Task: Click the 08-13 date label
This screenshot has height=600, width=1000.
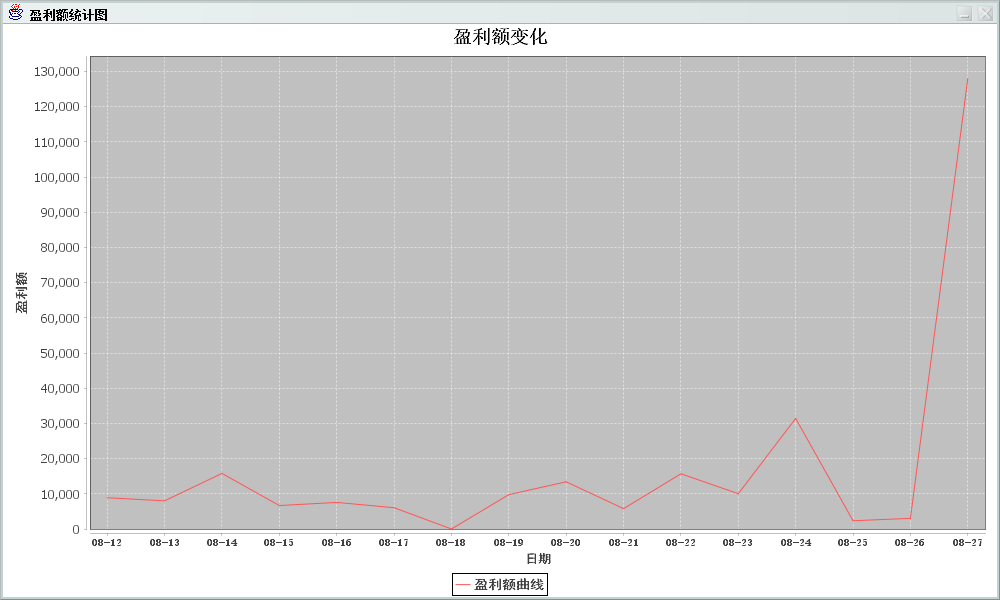Action: coord(165,543)
